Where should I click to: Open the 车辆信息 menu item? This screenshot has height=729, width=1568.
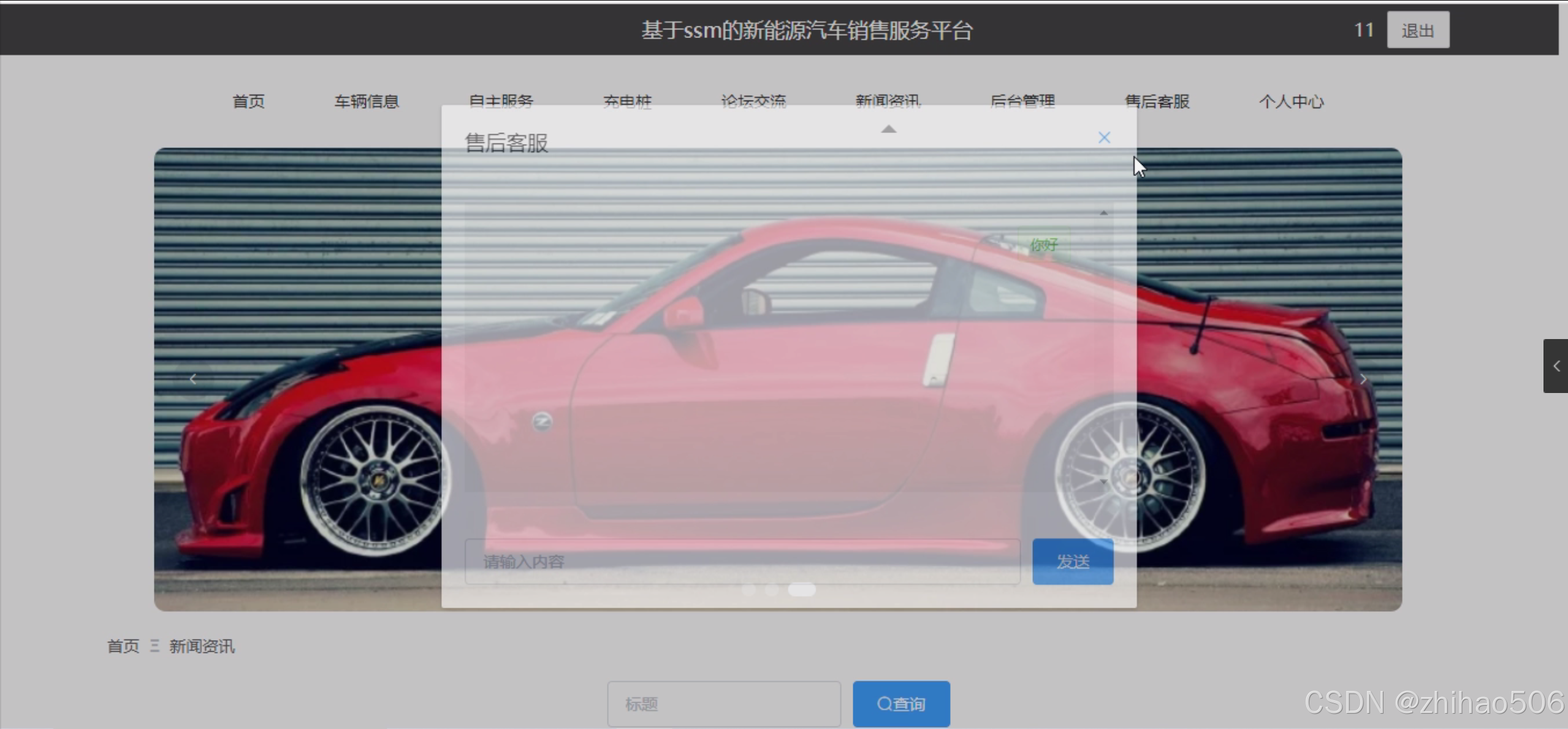pyautogui.click(x=367, y=101)
